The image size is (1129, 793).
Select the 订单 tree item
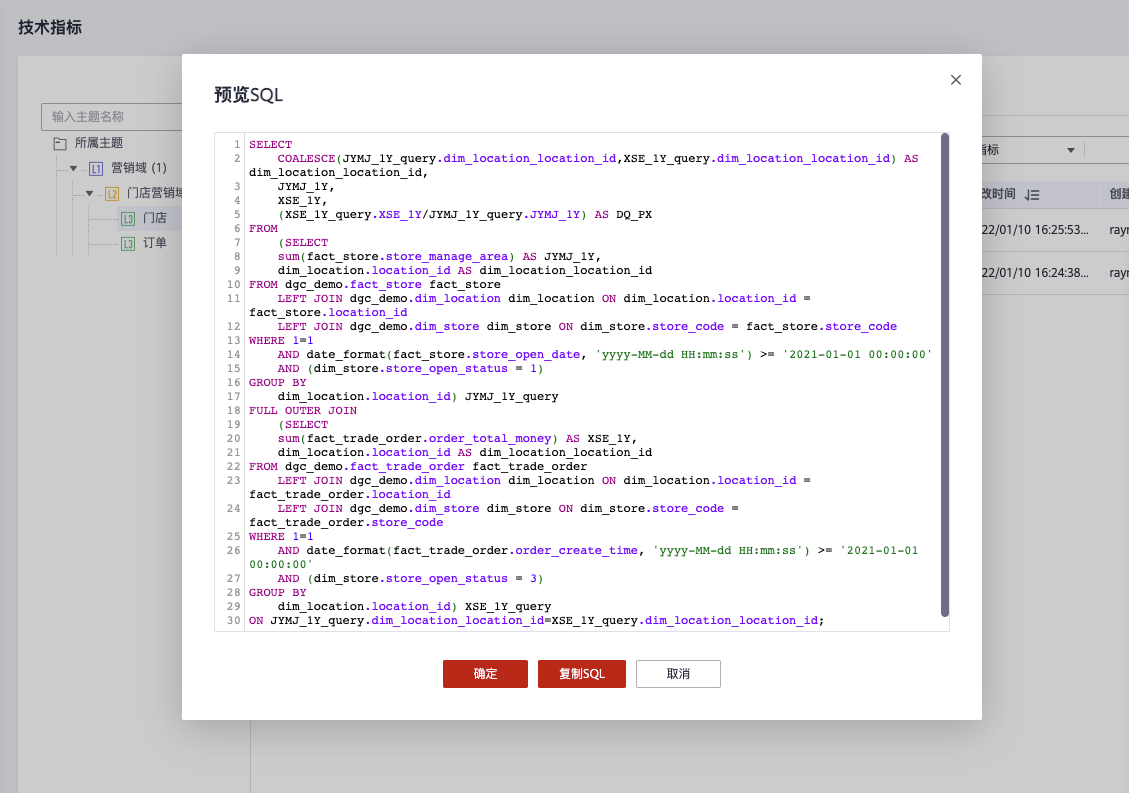click(154, 243)
